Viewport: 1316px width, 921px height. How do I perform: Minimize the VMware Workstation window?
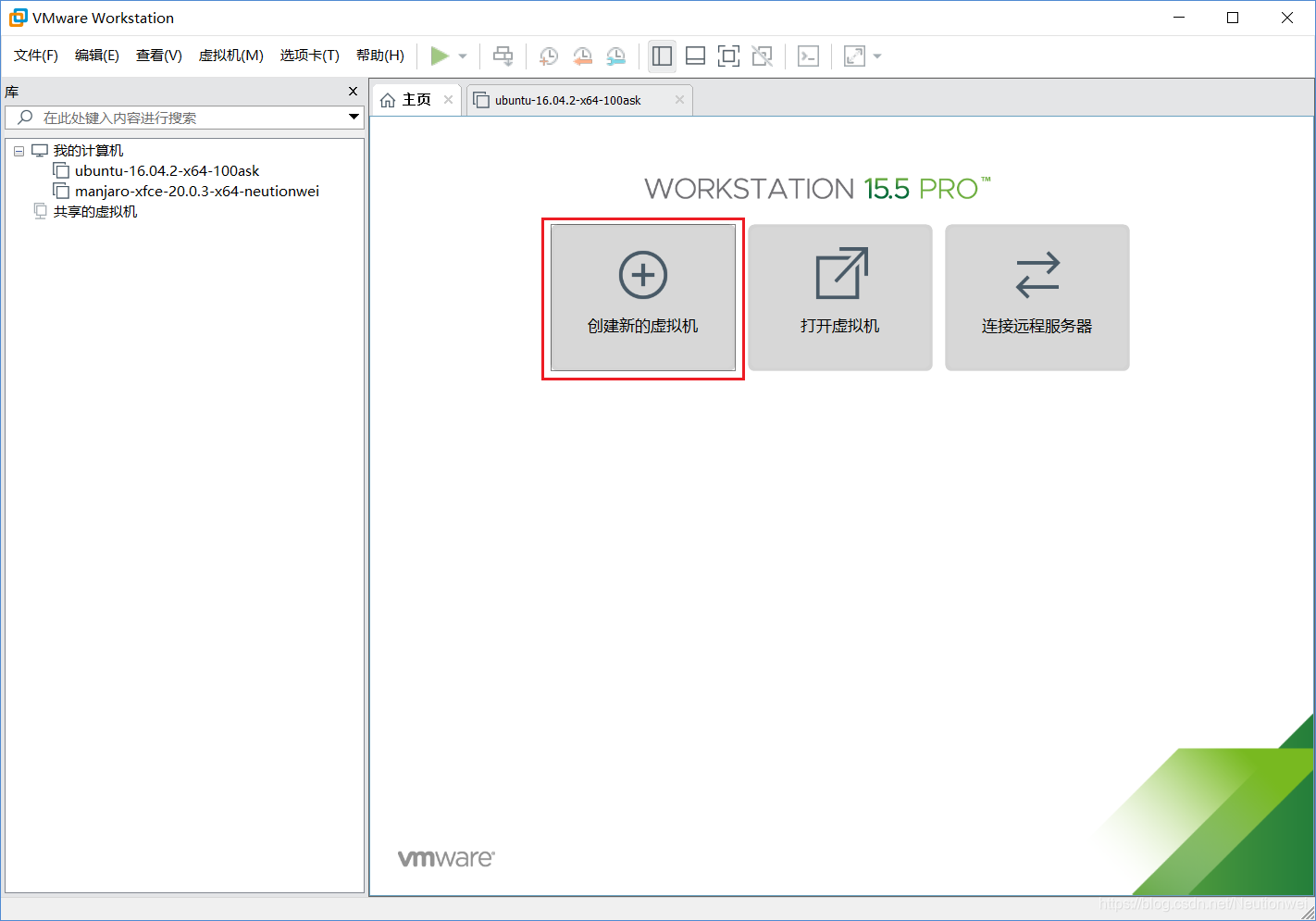[1179, 18]
